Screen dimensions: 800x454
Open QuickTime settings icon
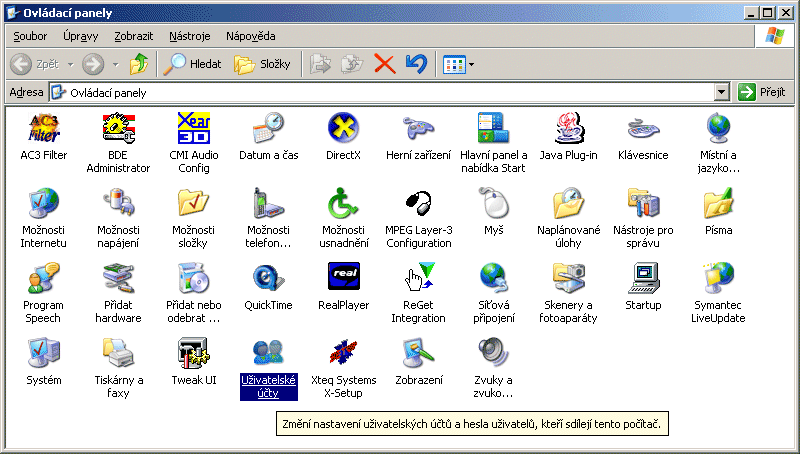(268, 277)
